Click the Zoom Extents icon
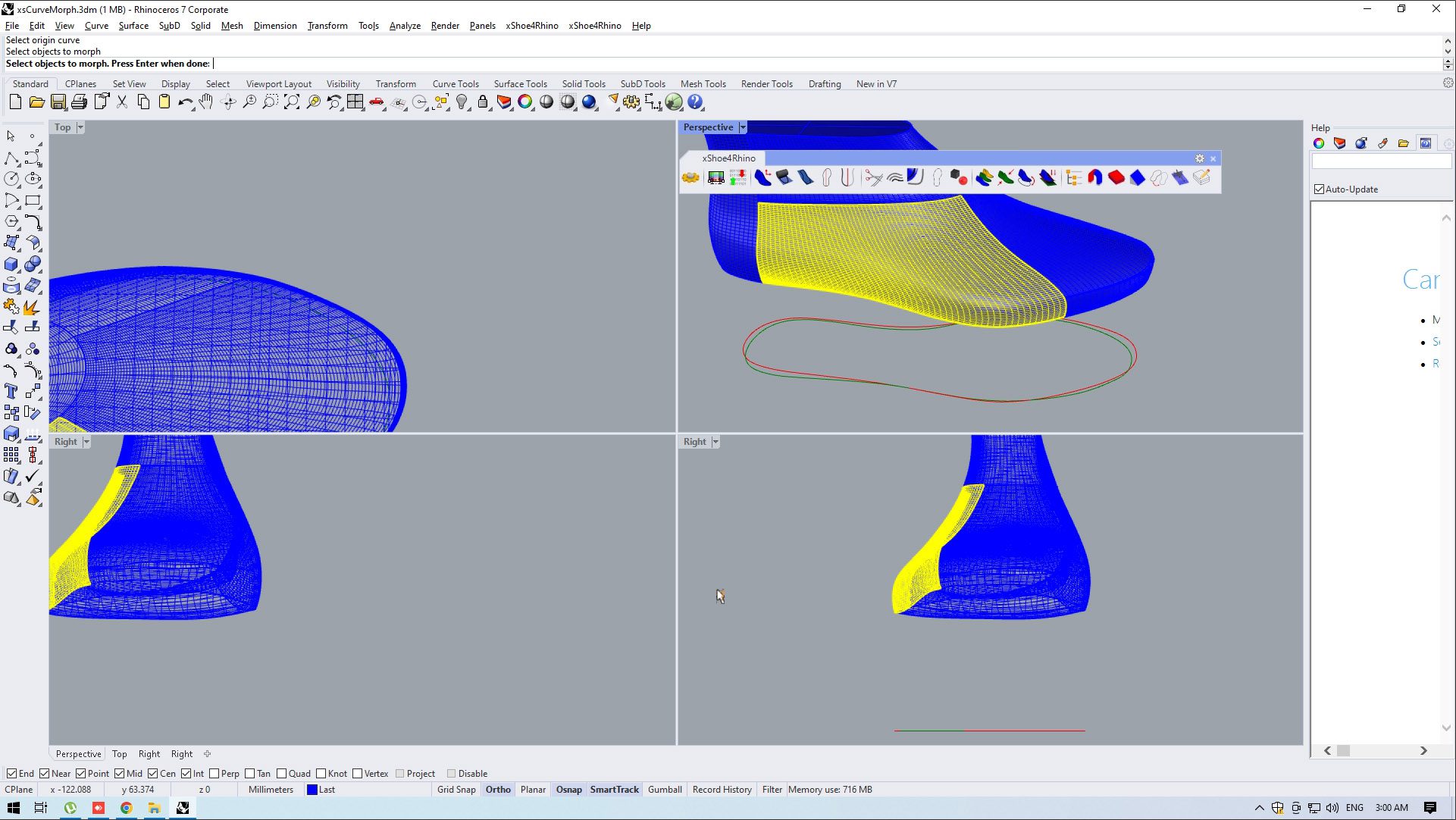Image resolution: width=1456 pixels, height=820 pixels. coord(292,102)
